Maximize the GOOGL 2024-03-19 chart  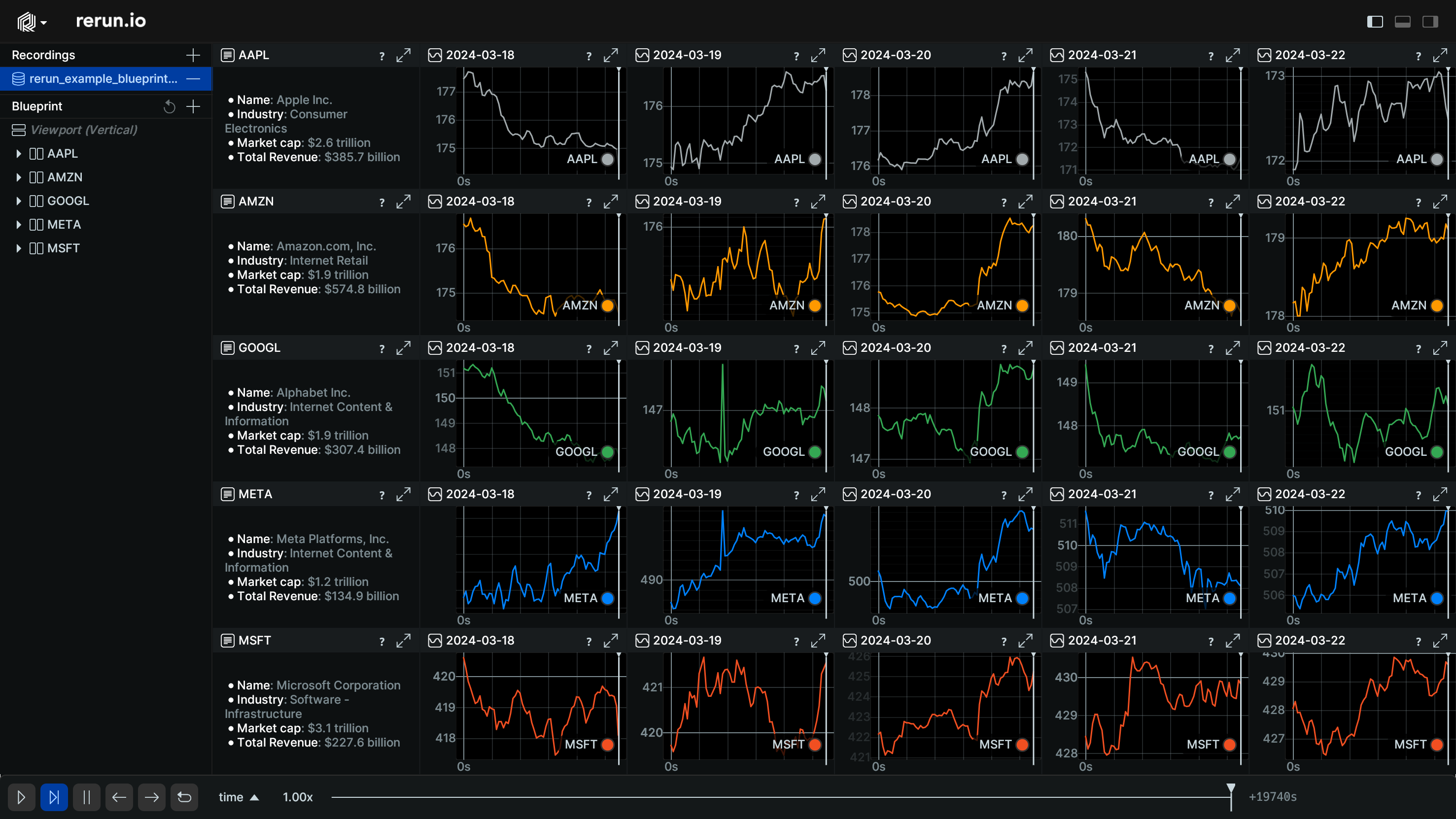click(x=818, y=348)
